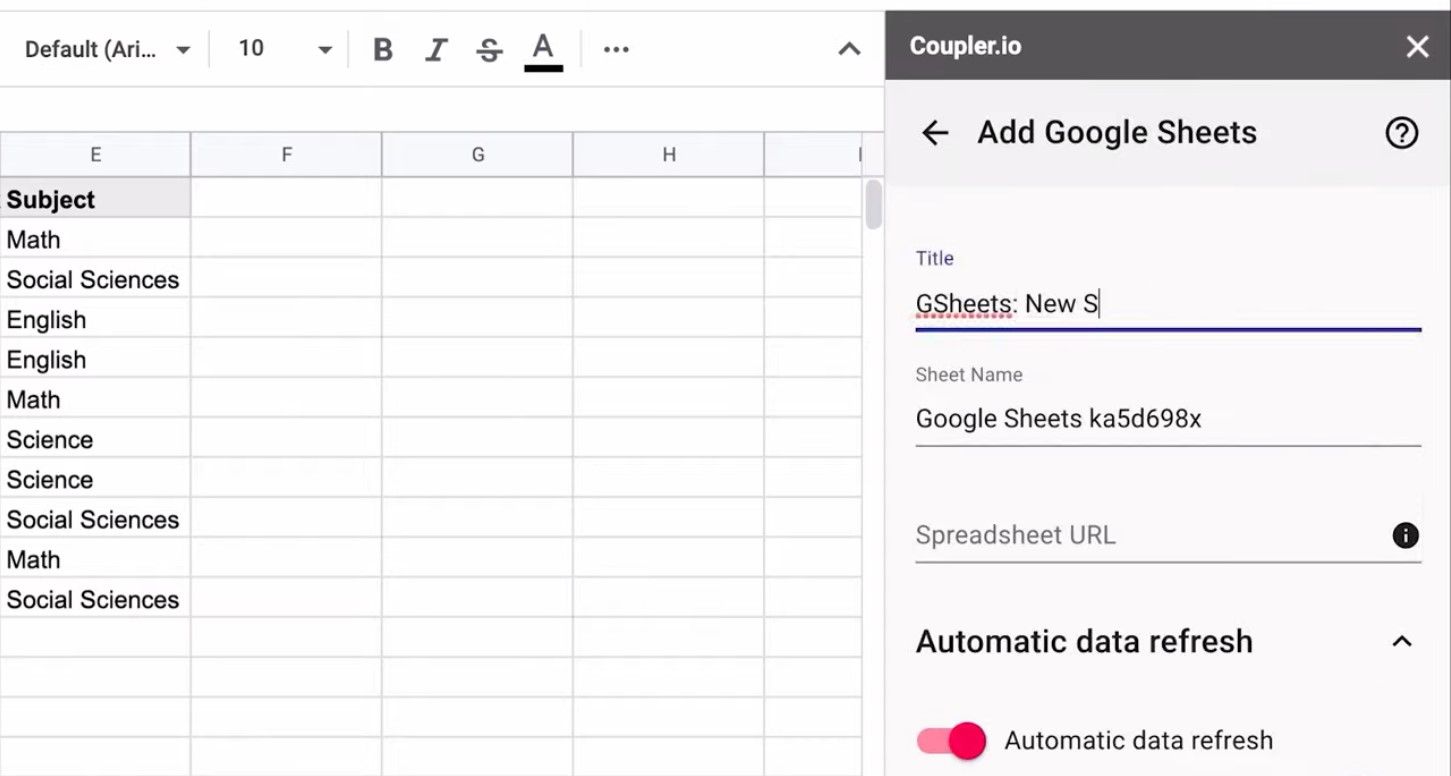Focus the Title input field
Viewport: 1451px width, 776px height.
[1168, 304]
